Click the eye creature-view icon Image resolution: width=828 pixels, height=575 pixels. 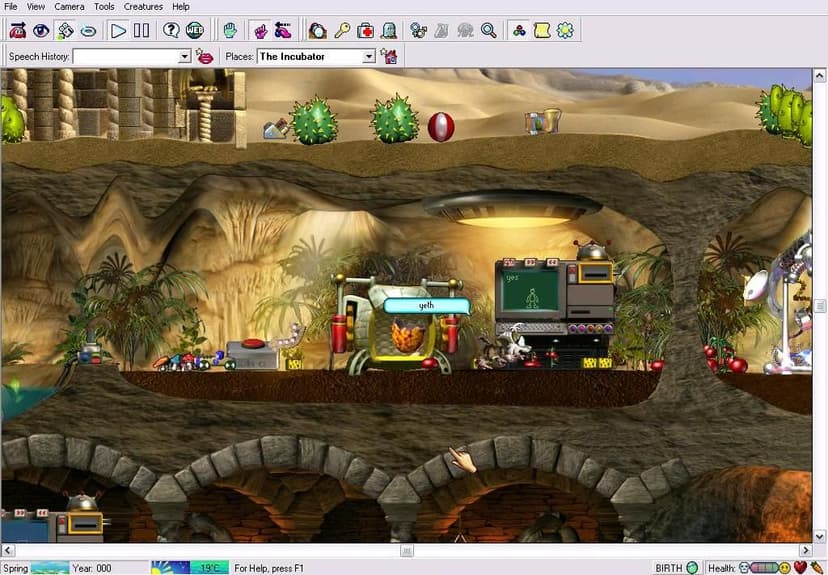41,31
